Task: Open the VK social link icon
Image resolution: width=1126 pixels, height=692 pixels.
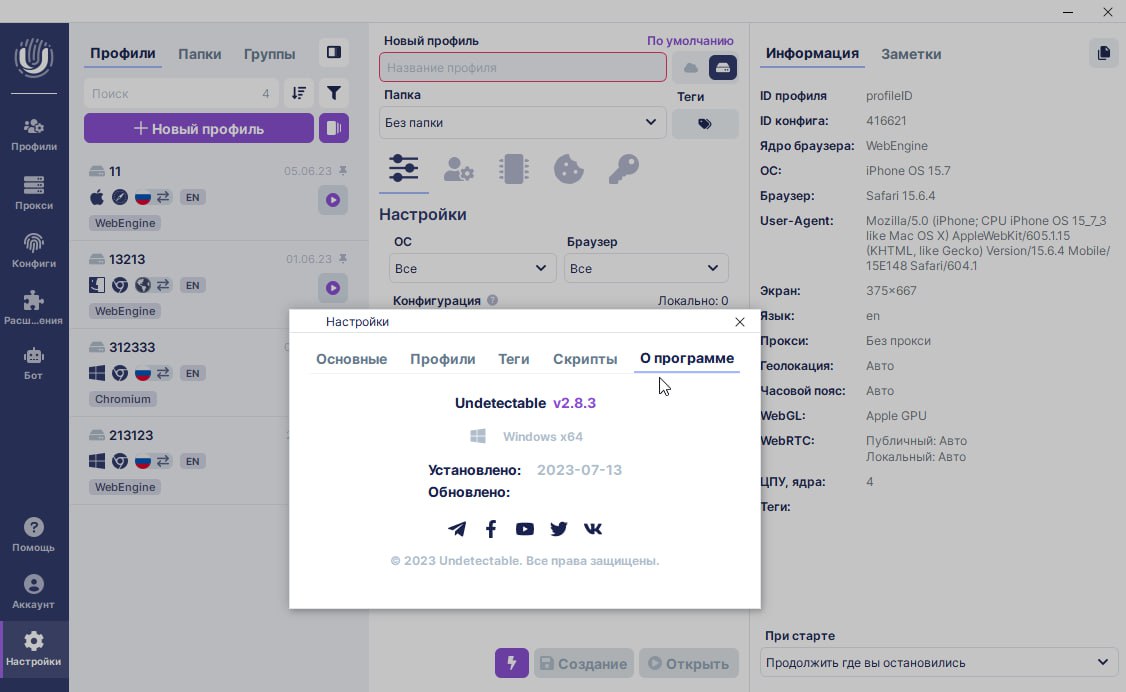Action: pos(593,529)
